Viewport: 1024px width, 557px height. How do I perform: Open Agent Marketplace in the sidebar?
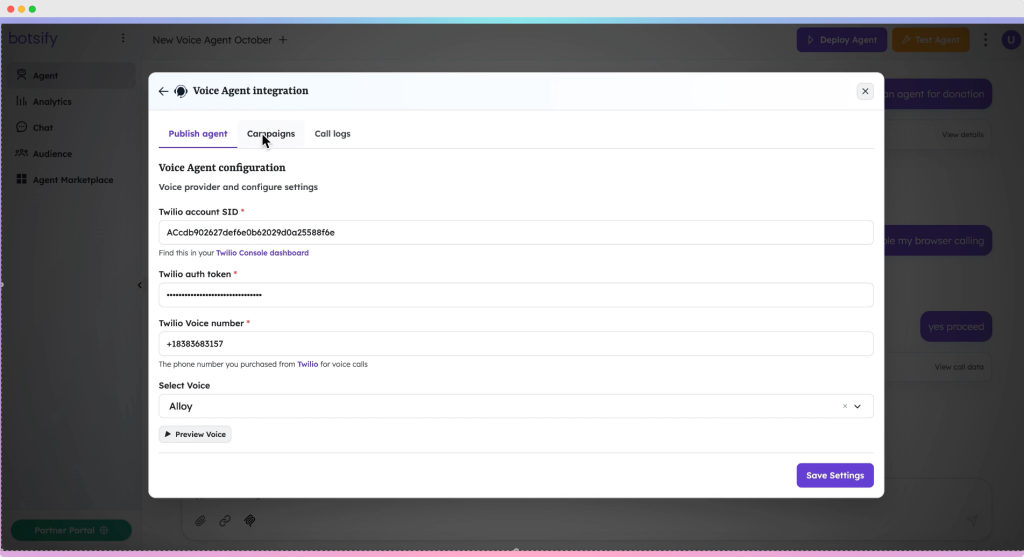[71, 180]
